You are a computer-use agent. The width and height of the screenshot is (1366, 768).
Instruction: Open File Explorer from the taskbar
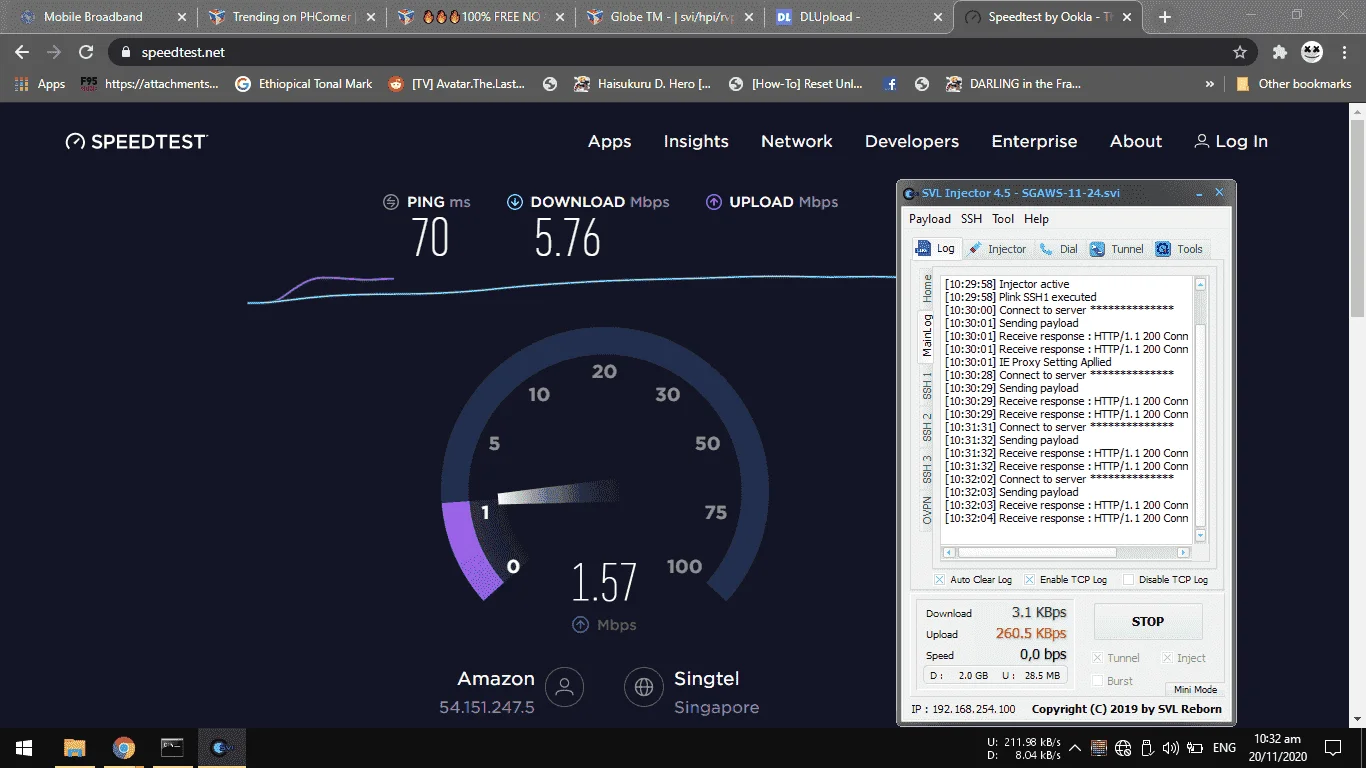74,747
